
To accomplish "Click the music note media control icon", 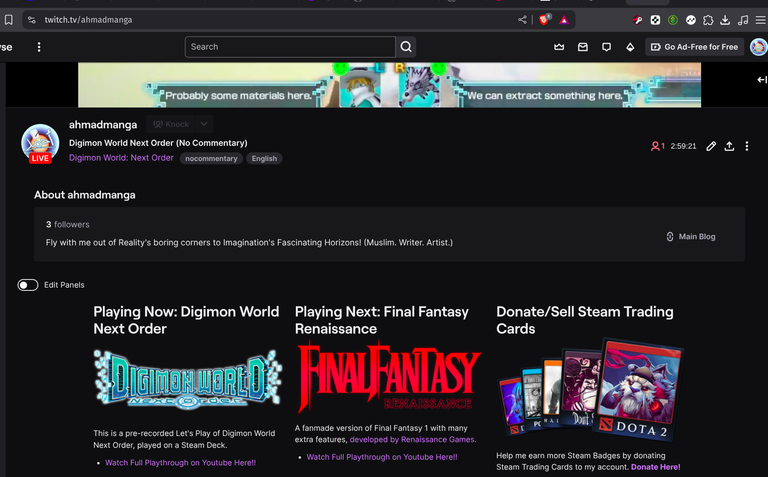I will (x=743, y=20).
